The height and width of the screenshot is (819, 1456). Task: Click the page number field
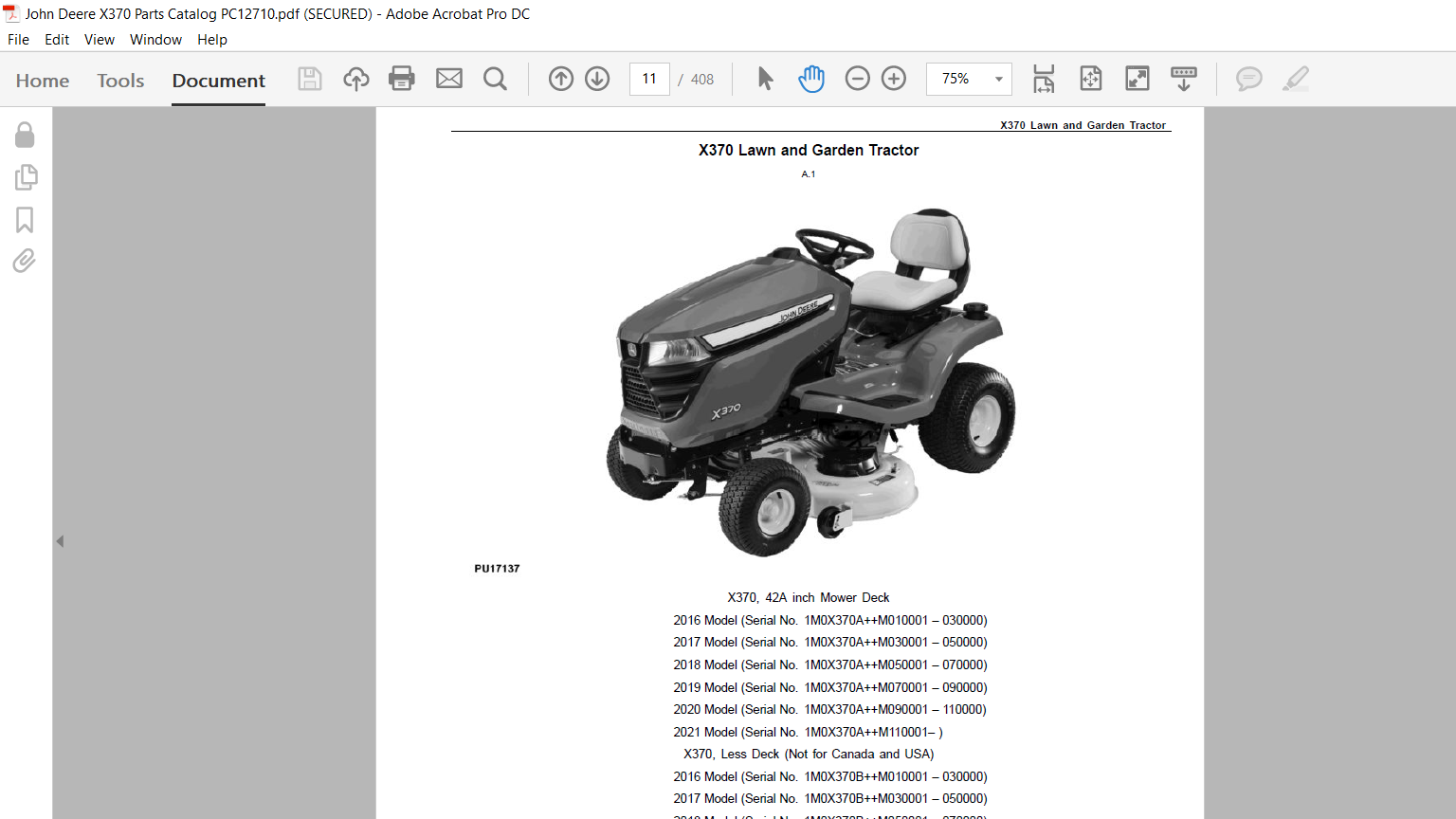[x=649, y=79]
